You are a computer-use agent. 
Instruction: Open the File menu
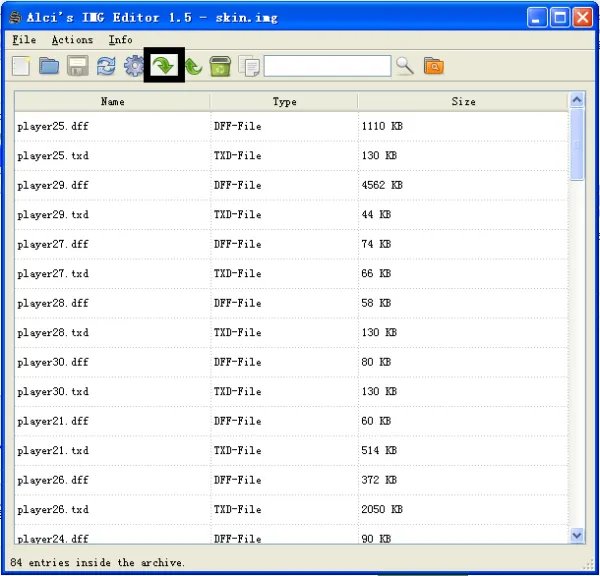24,40
